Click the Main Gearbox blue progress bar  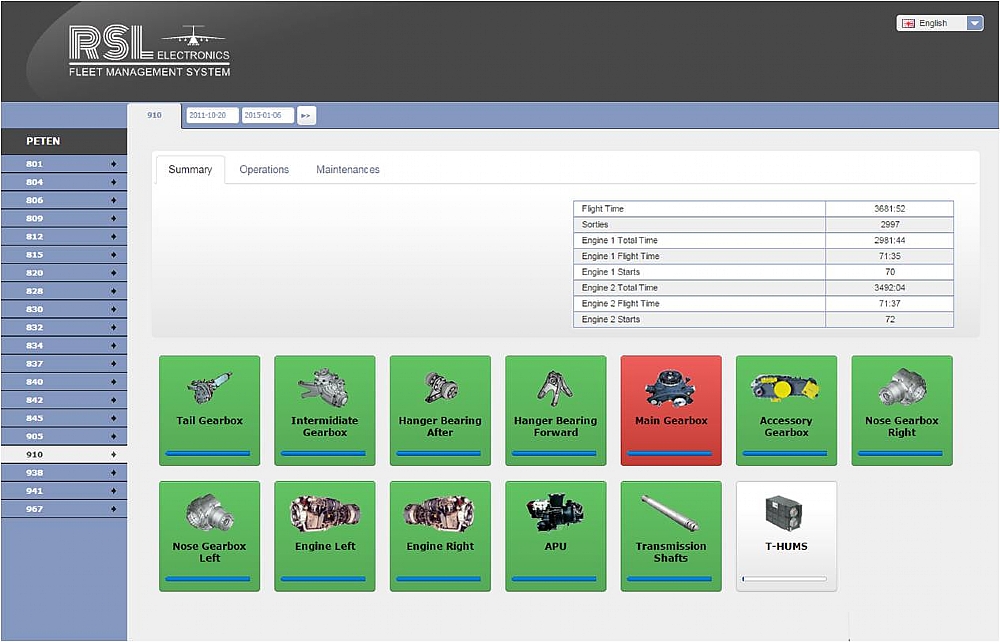(670, 453)
